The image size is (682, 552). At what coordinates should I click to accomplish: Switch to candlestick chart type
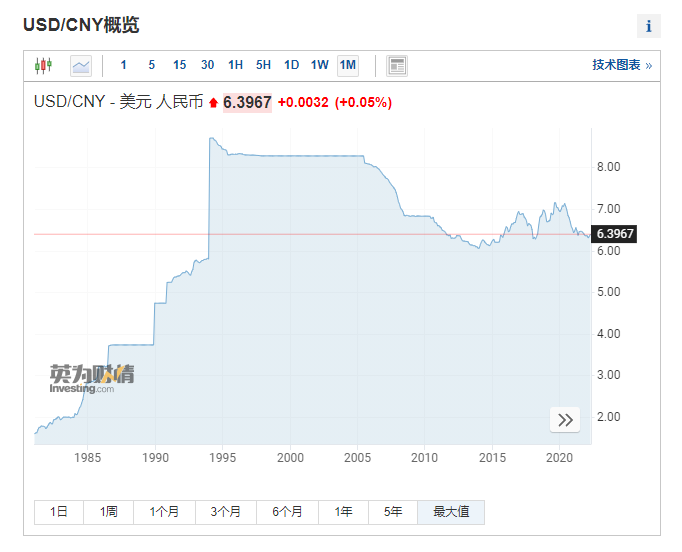pyautogui.click(x=43, y=66)
